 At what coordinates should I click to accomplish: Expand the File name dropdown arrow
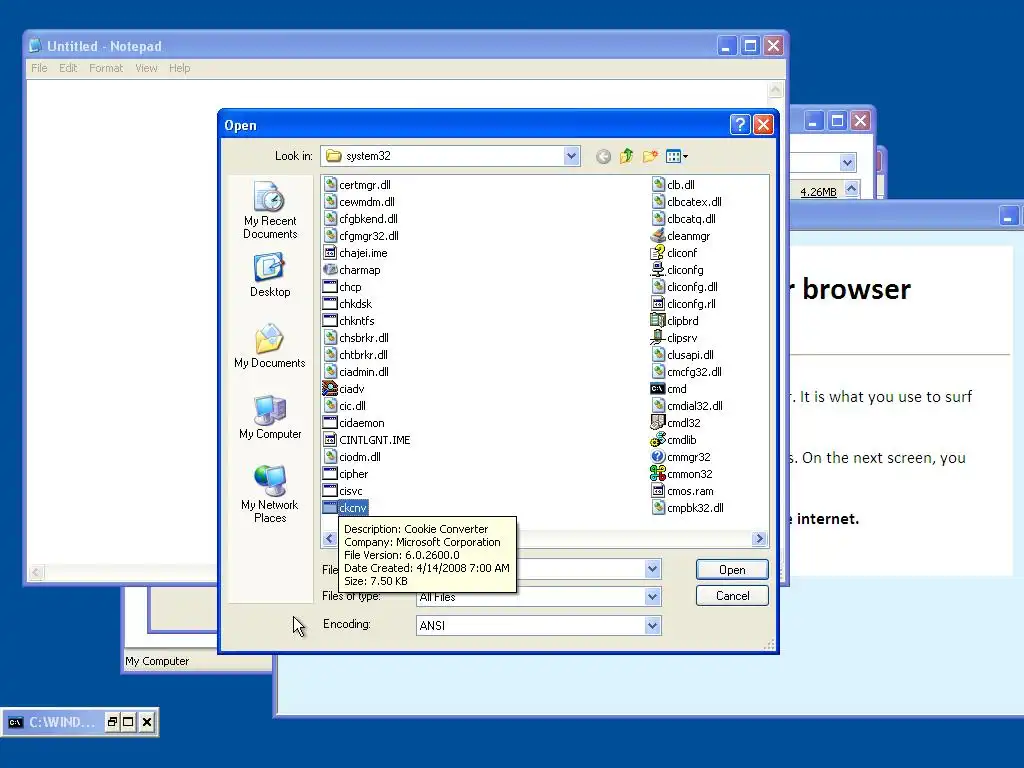pyautogui.click(x=652, y=569)
